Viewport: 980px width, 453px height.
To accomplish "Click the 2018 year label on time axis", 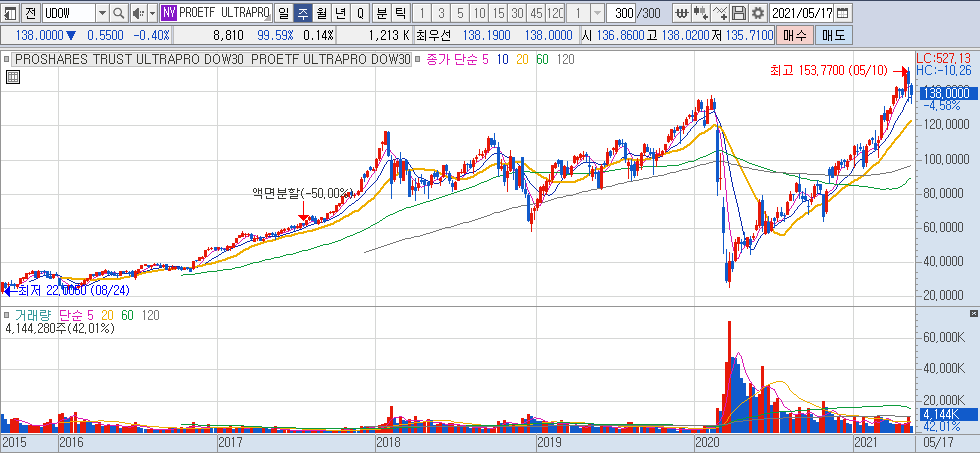I will (x=388, y=442).
